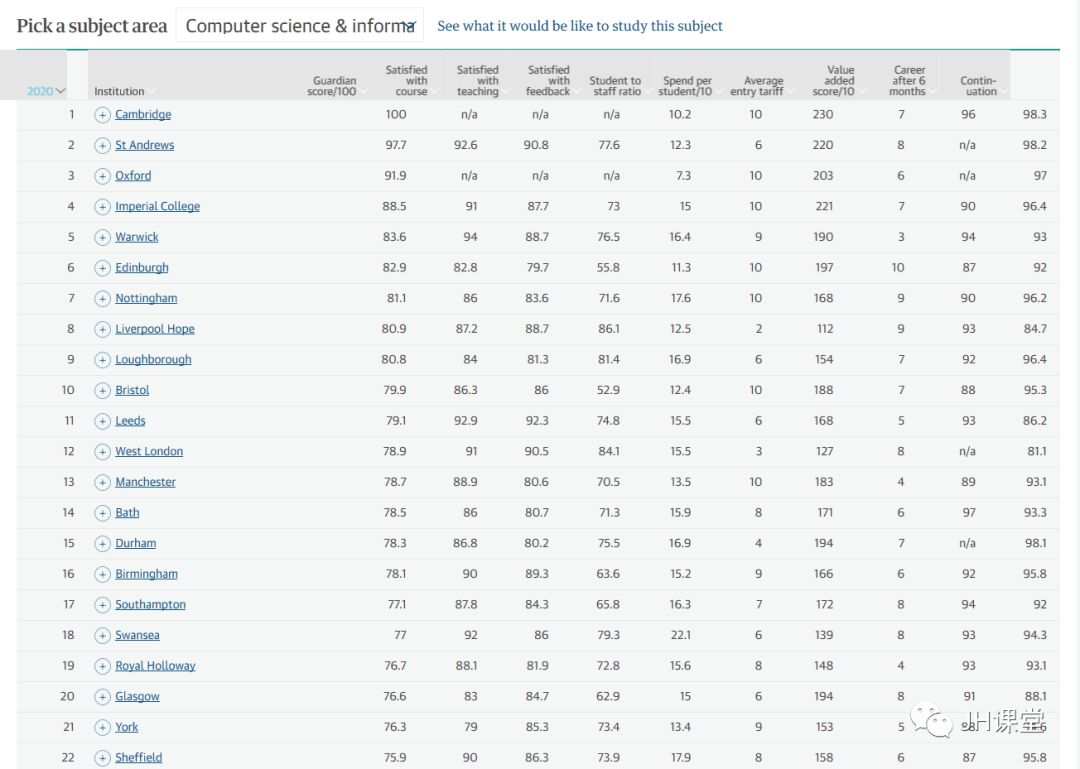Sort by the Continuation column header
This screenshot has height=769, width=1080.
pos(979,86)
